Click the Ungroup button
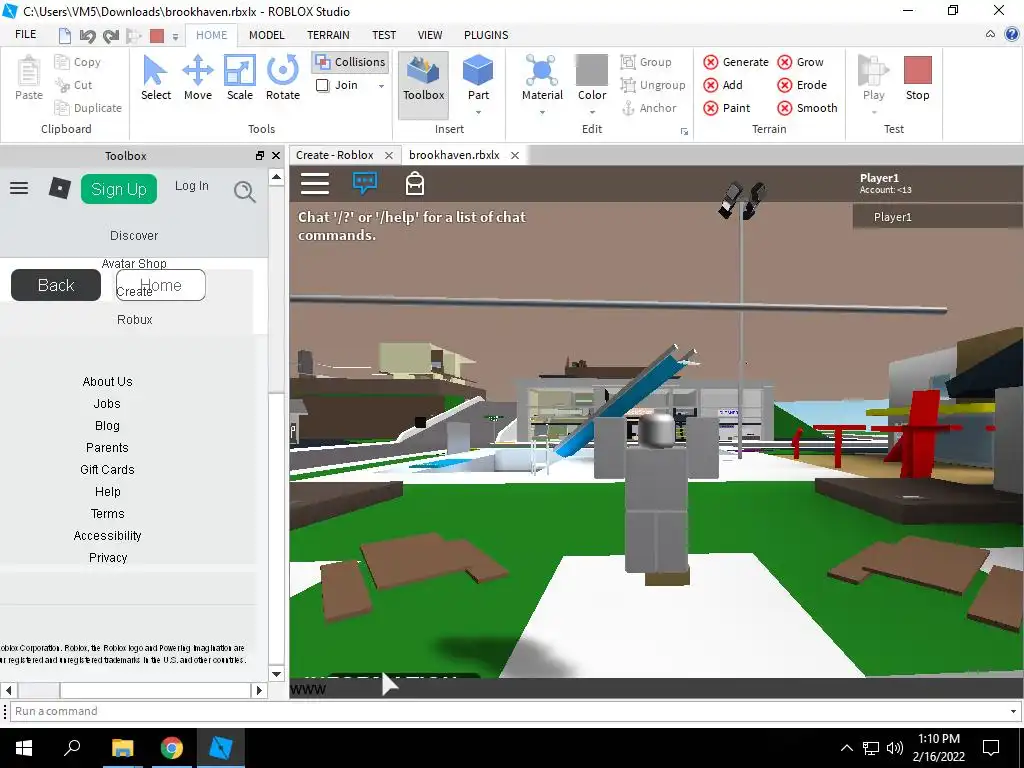Viewport: 1024px width, 768px height. [653, 85]
